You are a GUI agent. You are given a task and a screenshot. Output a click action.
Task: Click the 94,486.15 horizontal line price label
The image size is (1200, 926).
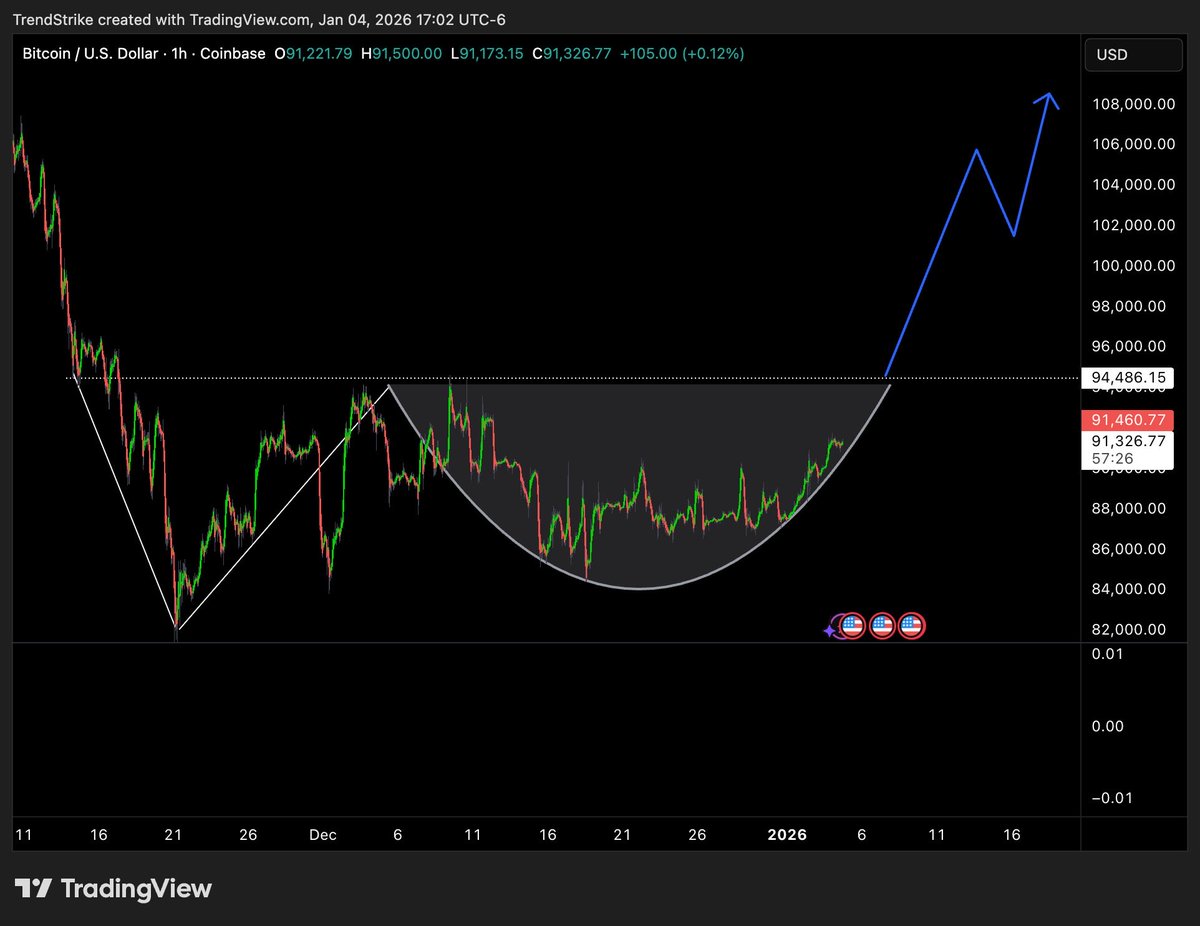pyautogui.click(x=1126, y=378)
